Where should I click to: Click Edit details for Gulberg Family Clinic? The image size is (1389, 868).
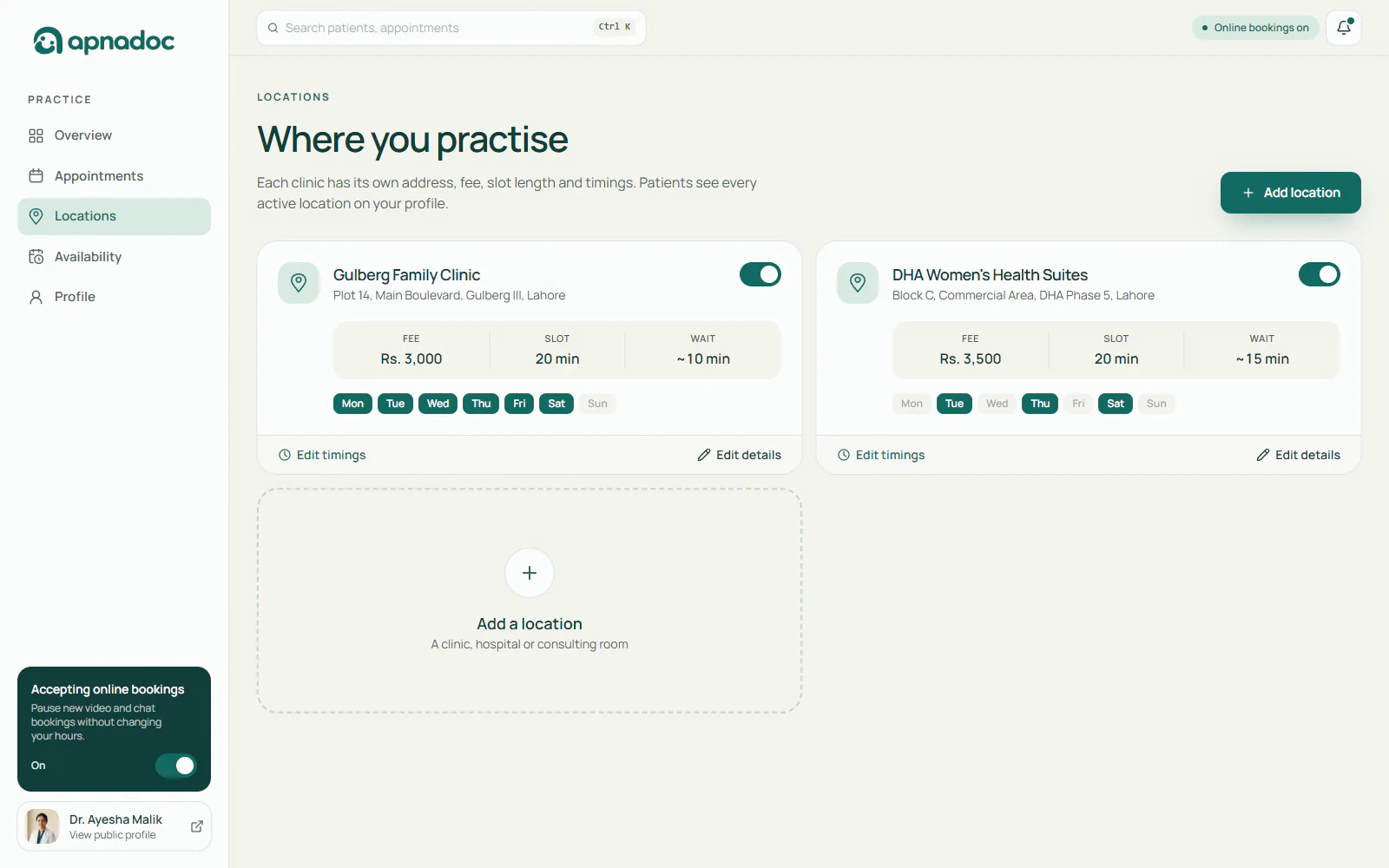(740, 455)
